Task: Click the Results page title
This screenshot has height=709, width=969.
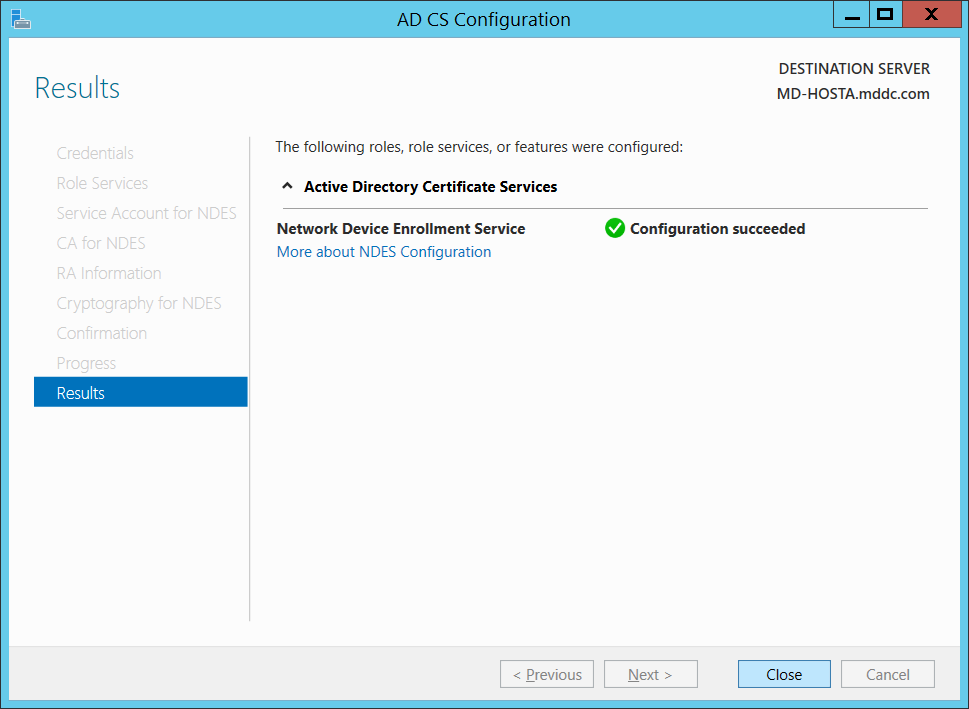Action: point(77,88)
